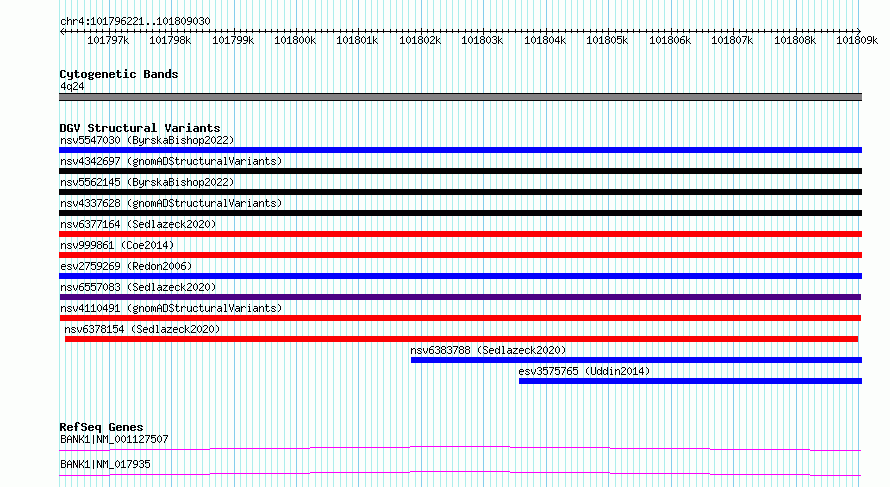890x487 pixels.
Task: Click the 101797k ruler tick label
Action: pyautogui.click(x=108, y=41)
